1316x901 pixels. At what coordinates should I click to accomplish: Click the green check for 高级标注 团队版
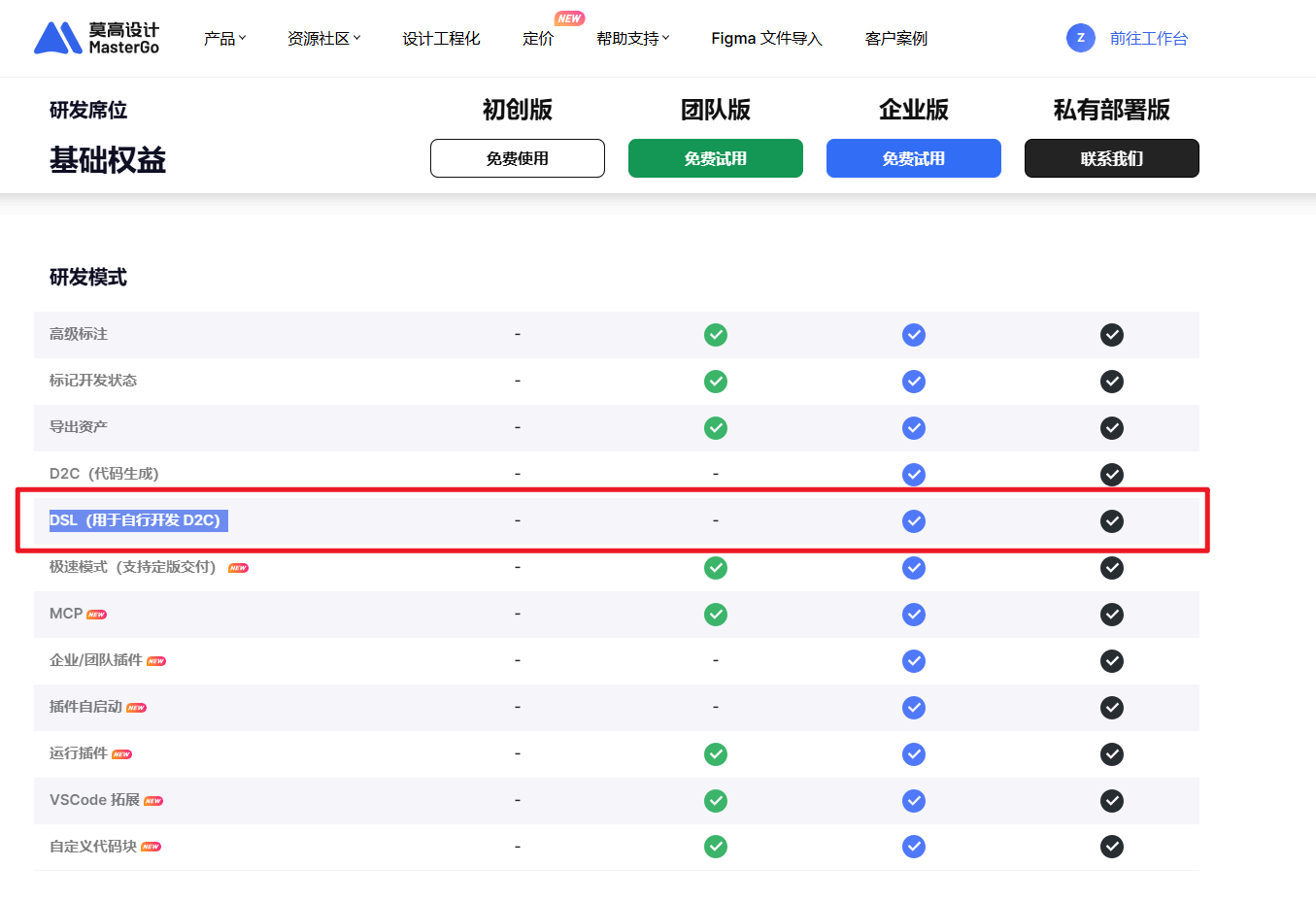716,334
